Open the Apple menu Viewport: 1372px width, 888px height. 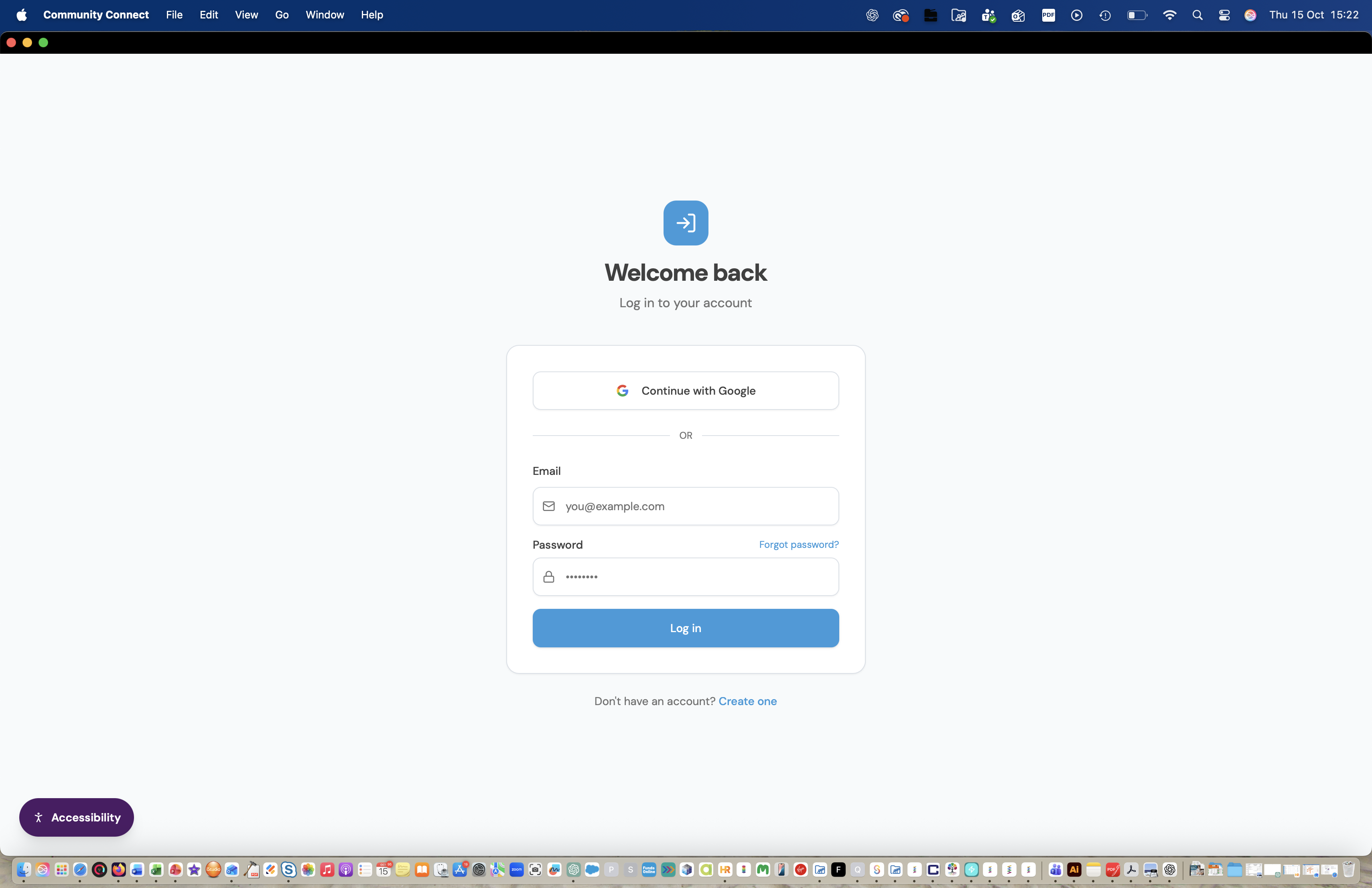(x=21, y=15)
